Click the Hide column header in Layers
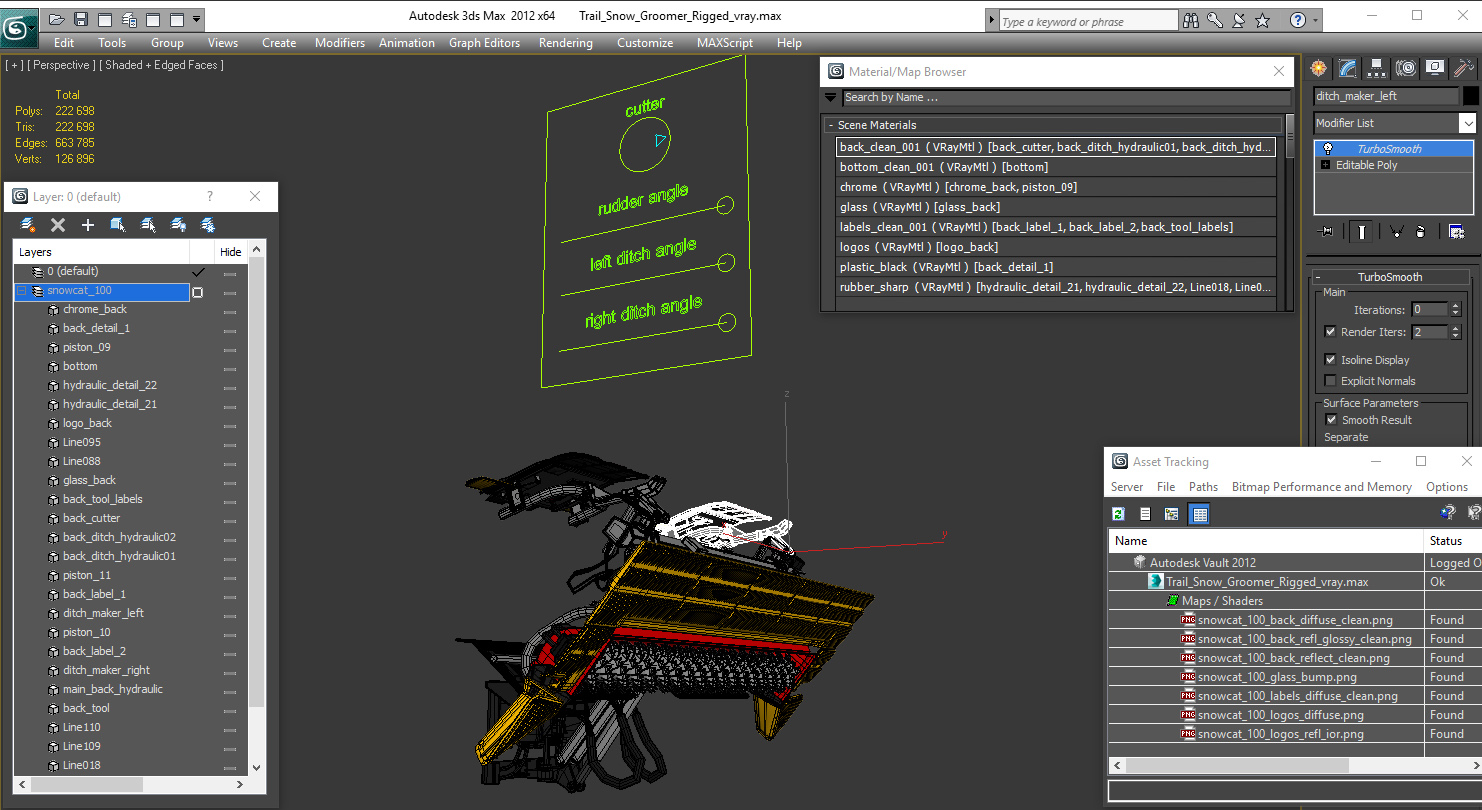 click(230, 252)
